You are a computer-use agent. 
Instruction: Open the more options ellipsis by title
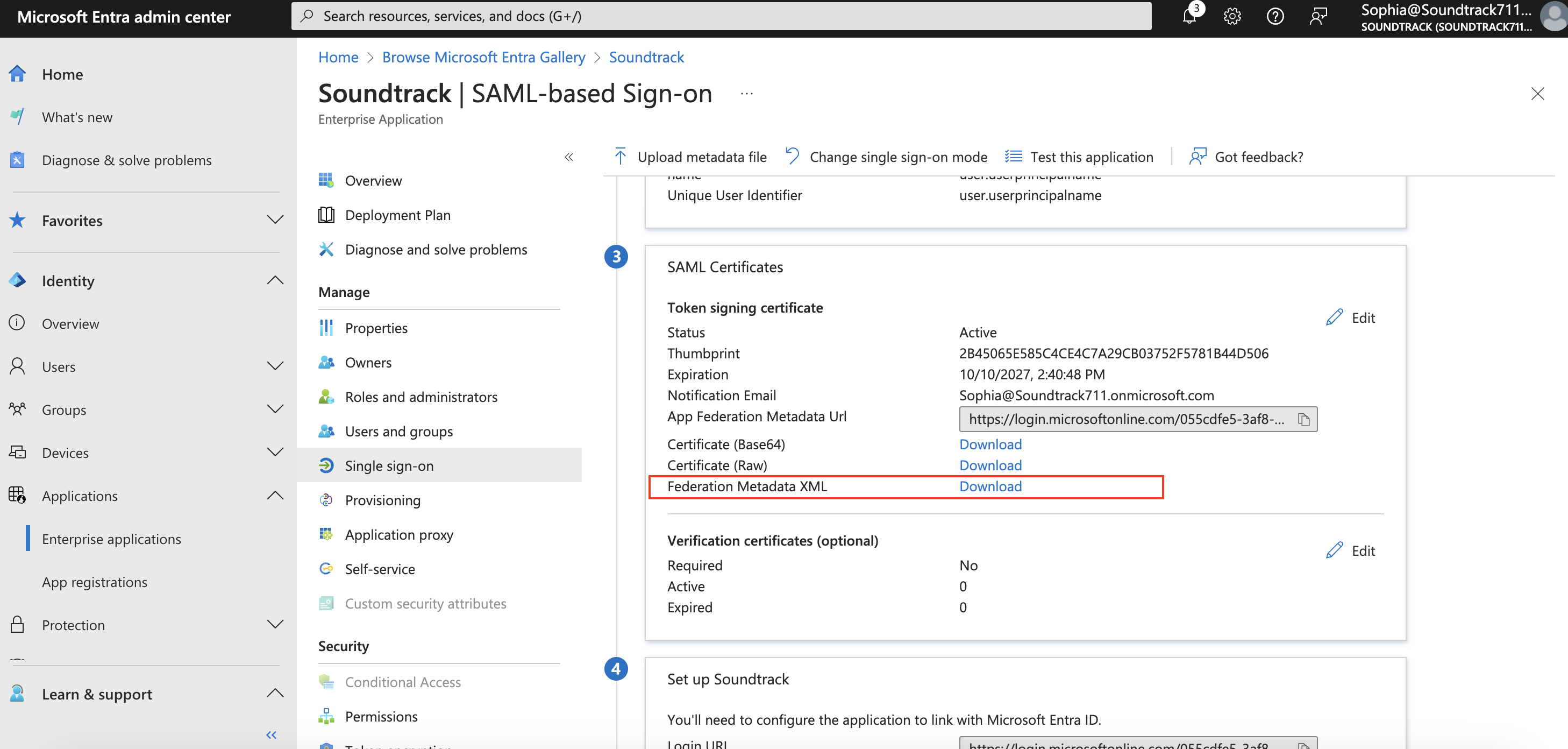pyautogui.click(x=746, y=94)
